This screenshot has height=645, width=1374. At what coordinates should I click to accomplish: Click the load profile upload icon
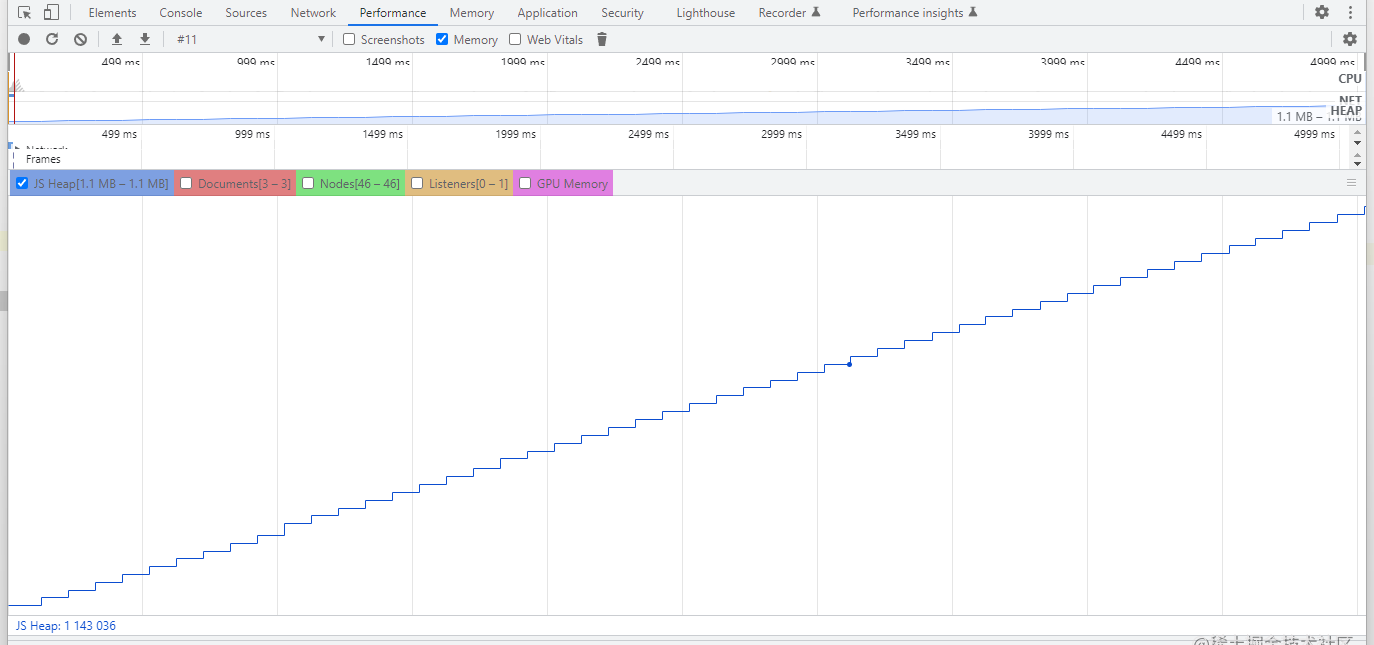point(117,39)
